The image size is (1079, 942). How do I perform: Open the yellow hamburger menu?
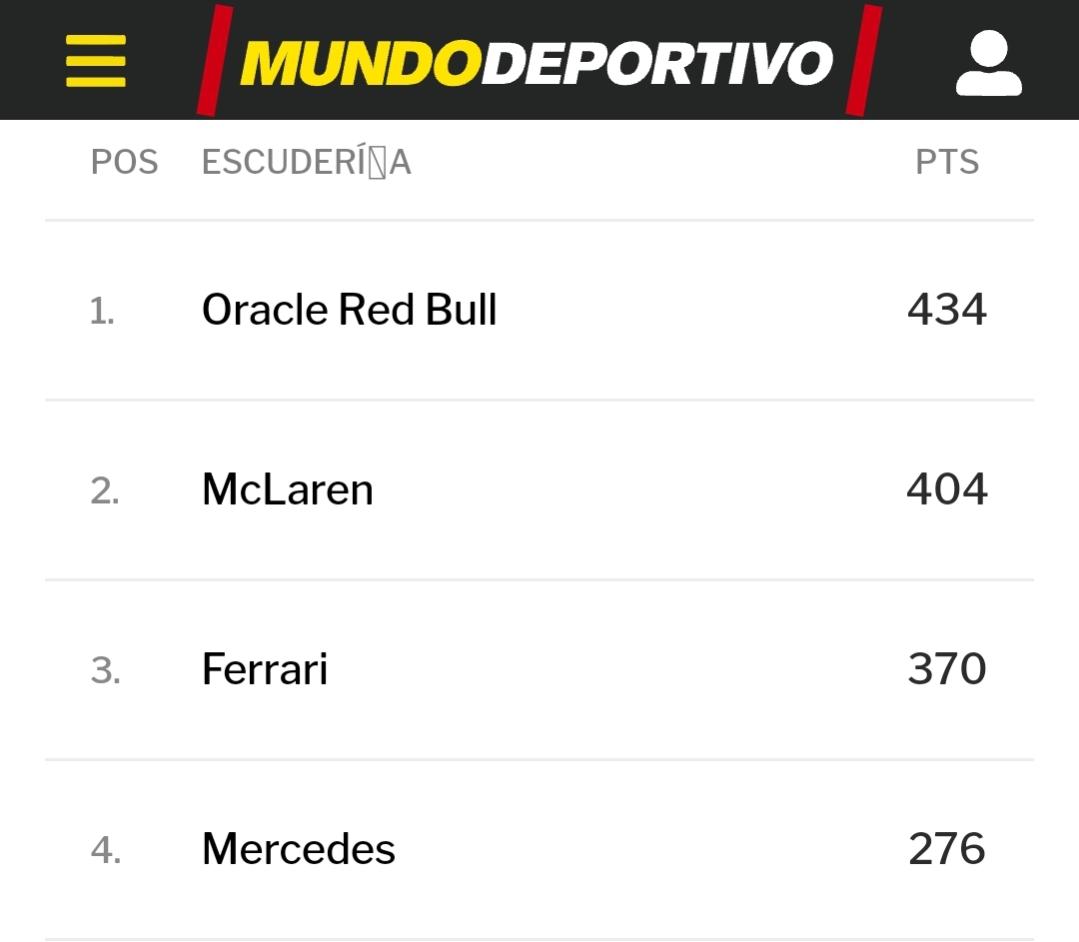96,61
